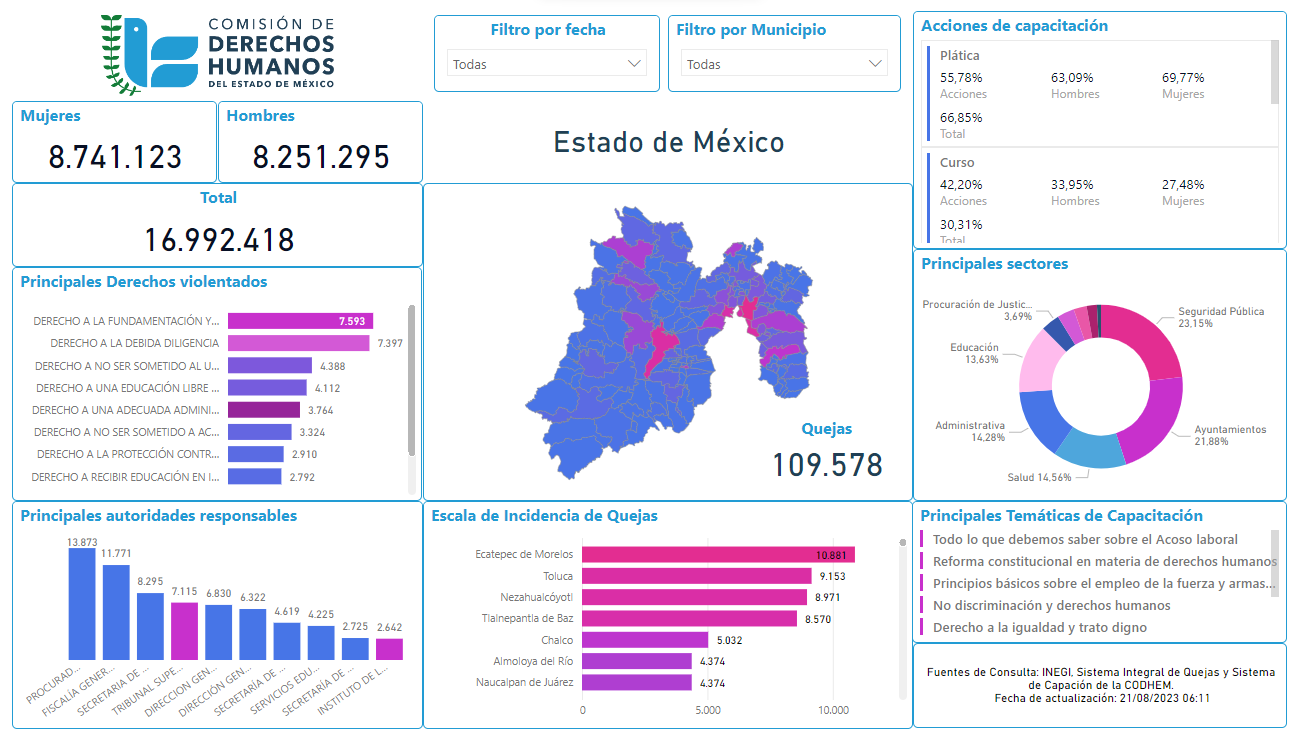Click the Mujeres population card
The width and height of the screenshot is (1299, 736).
[x=115, y=142]
